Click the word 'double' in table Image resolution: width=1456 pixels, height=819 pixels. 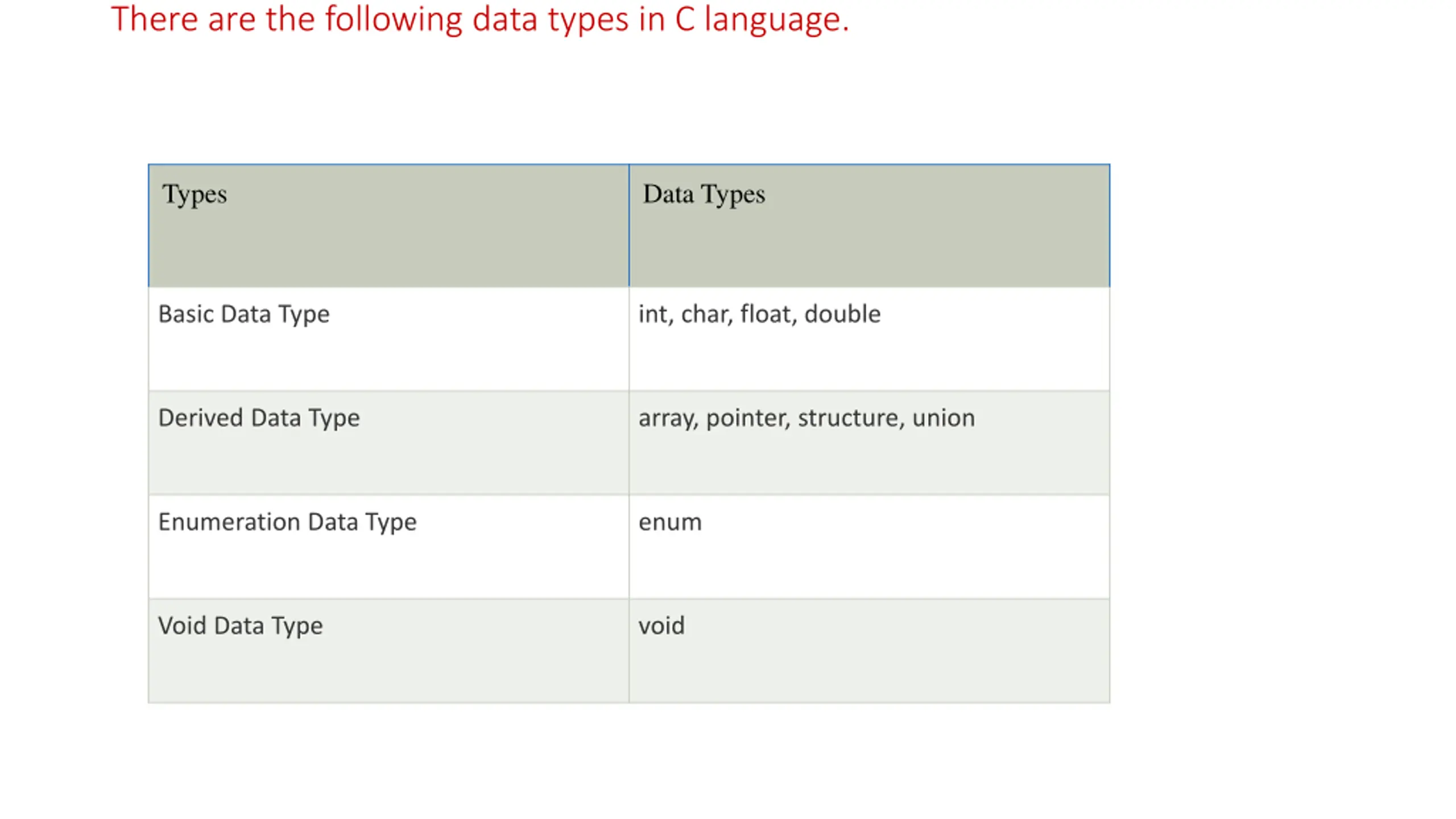click(842, 314)
